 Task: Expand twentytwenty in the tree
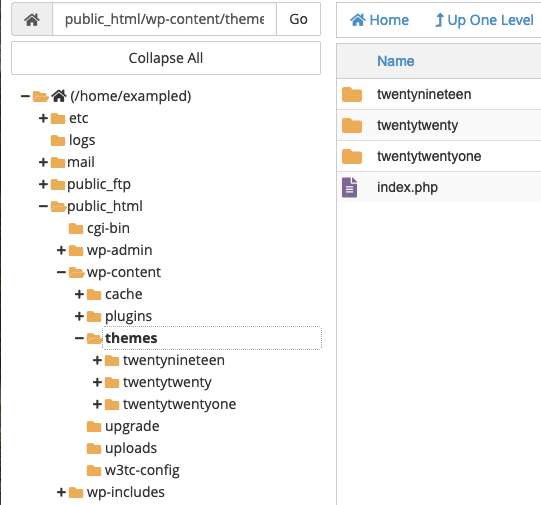tap(97, 382)
